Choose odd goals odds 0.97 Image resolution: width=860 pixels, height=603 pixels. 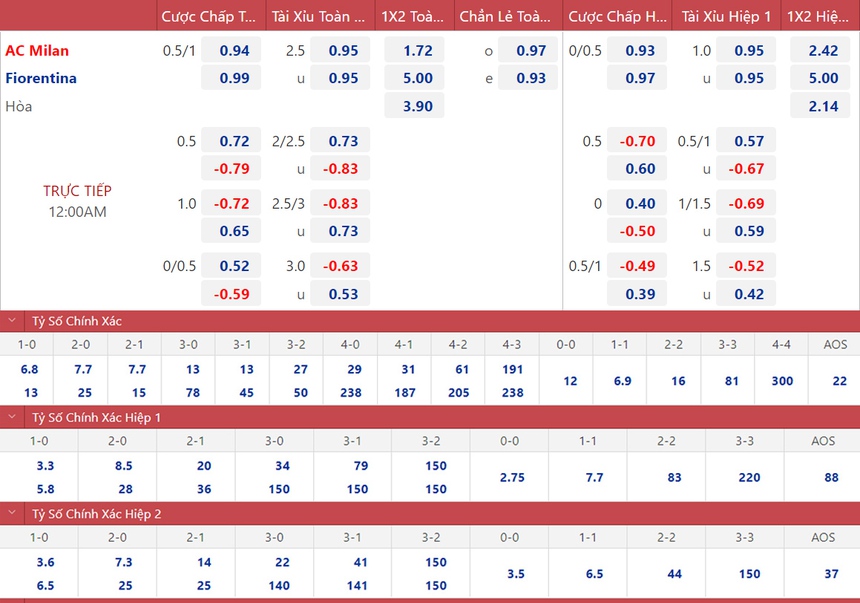(x=530, y=50)
